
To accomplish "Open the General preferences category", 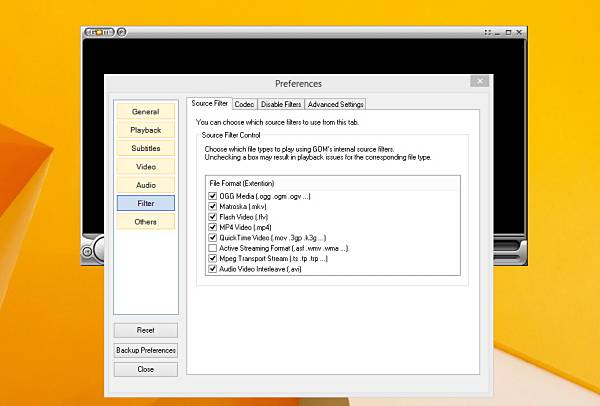I will 145,111.
